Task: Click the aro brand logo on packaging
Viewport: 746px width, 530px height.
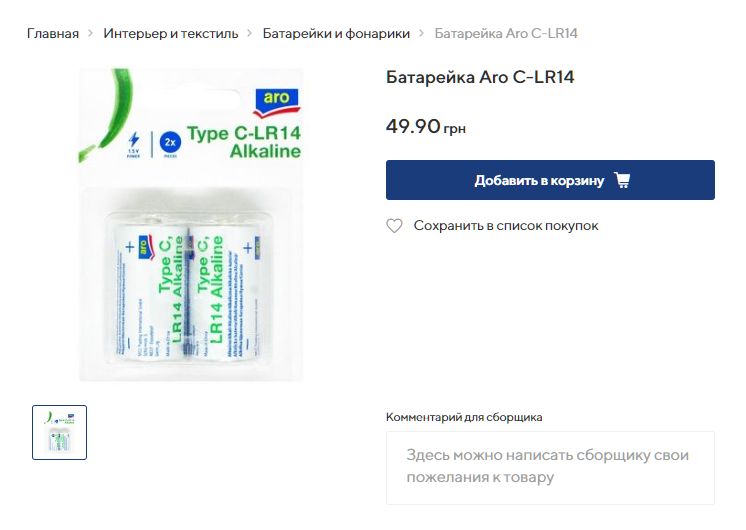Action: [x=276, y=102]
